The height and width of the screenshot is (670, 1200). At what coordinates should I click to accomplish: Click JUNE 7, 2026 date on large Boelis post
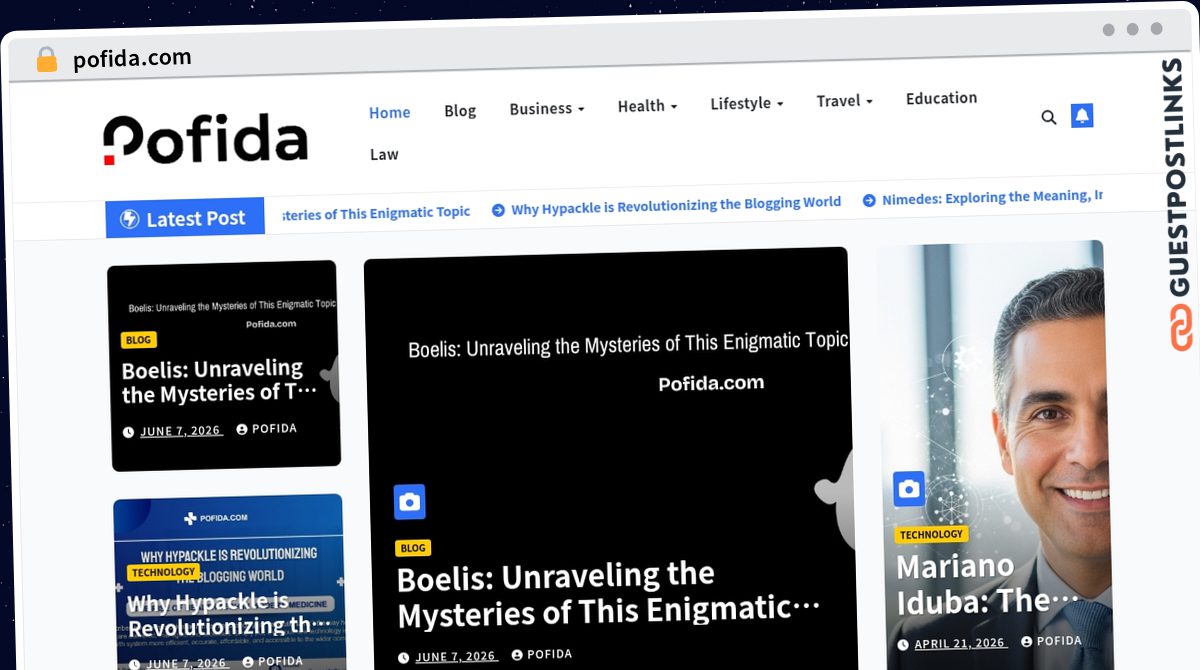click(x=456, y=656)
